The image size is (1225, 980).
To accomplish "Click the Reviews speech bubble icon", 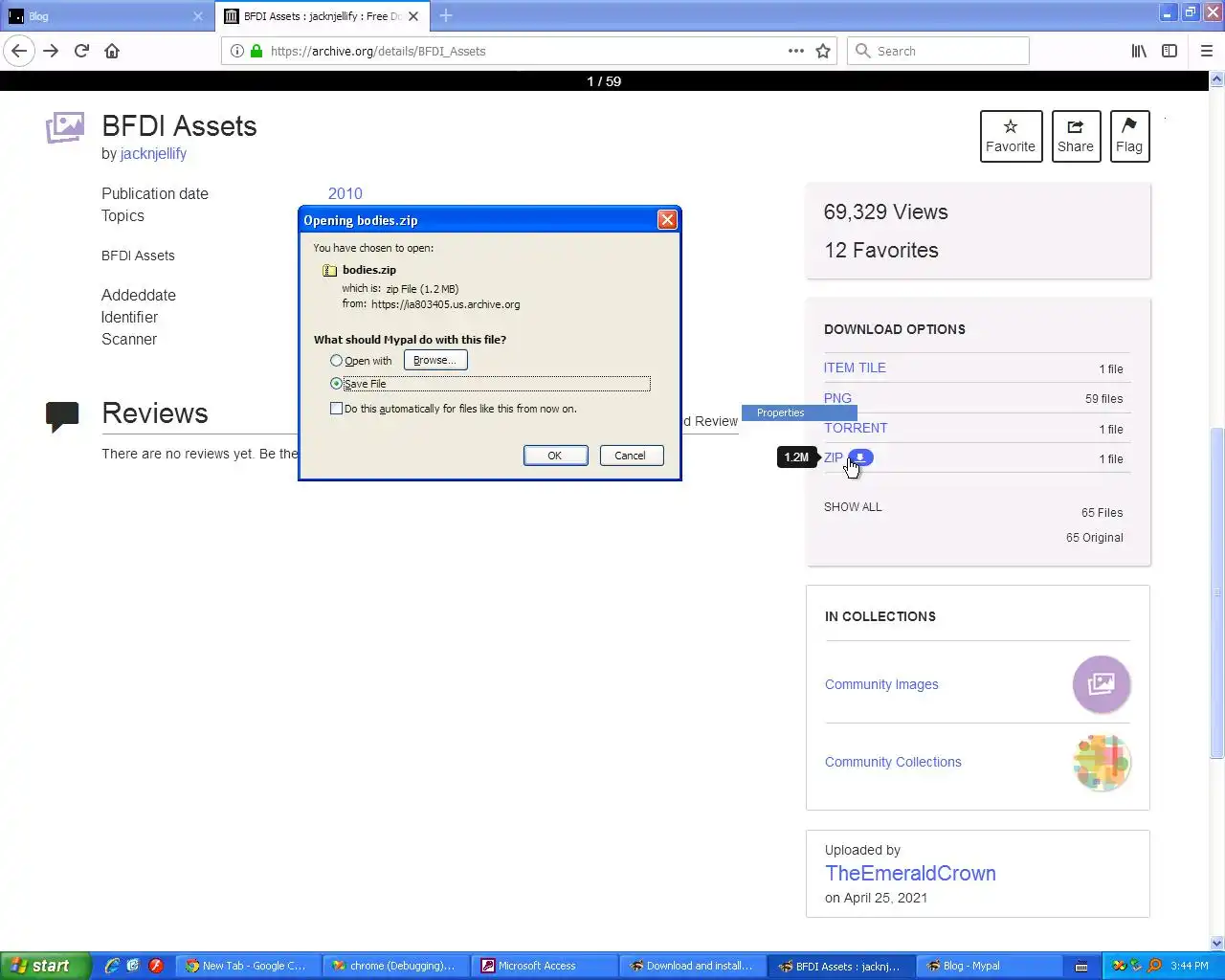I will point(62,416).
